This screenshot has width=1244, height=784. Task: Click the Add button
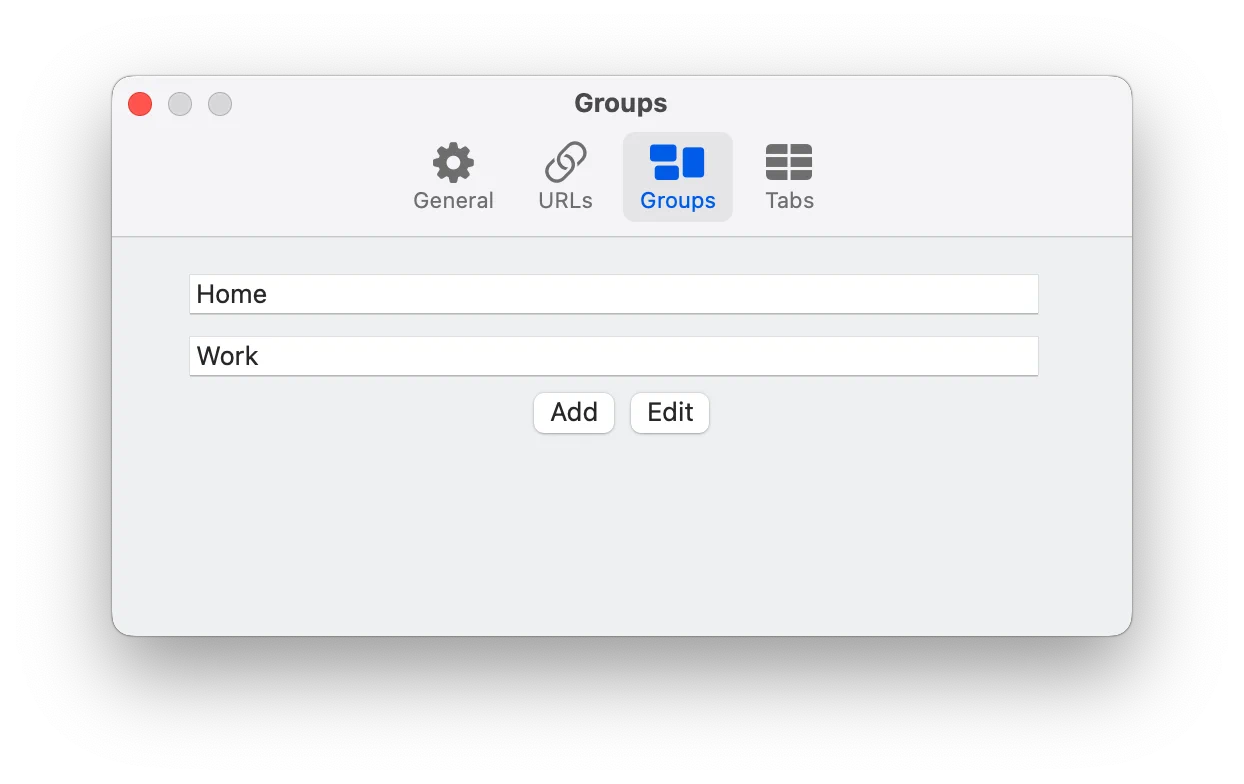click(573, 412)
